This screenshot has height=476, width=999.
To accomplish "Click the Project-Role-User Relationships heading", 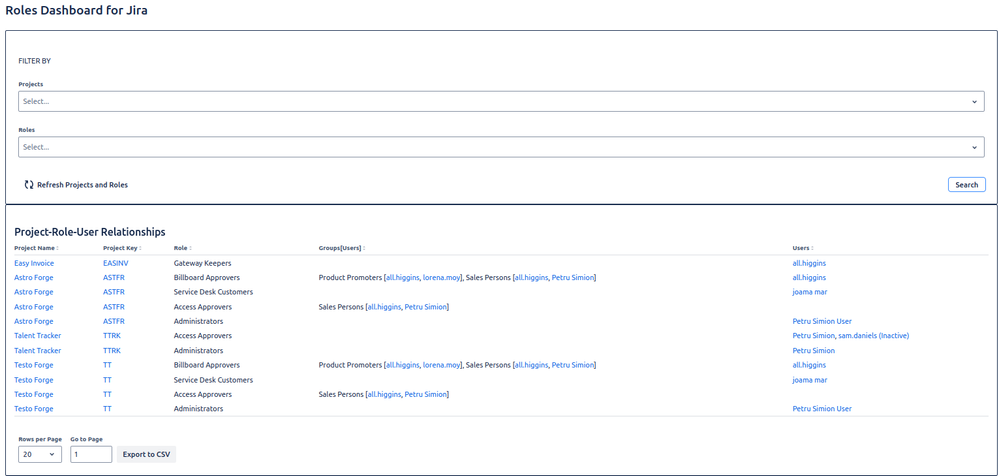I will click(x=90, y=232).
